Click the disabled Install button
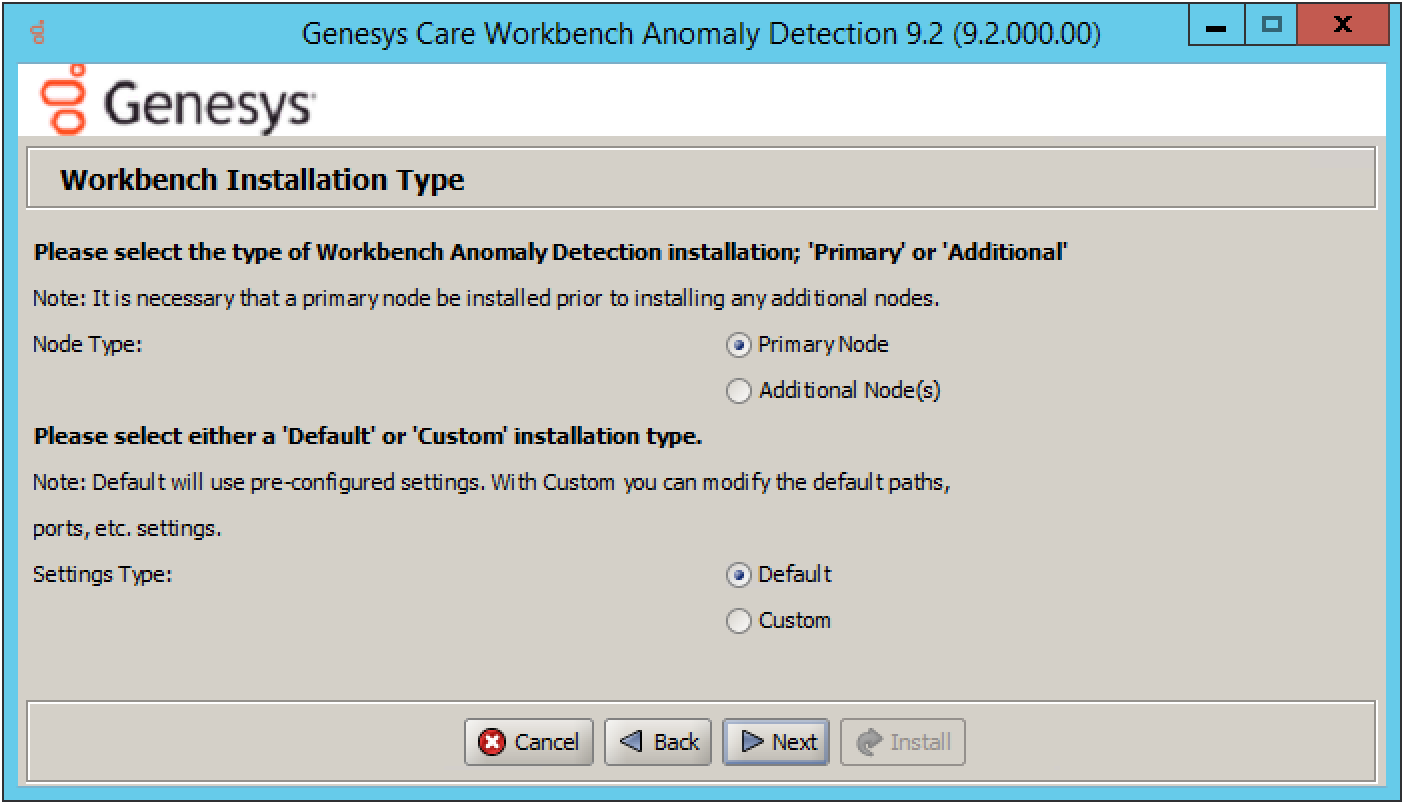 click(x=903, y=742)
